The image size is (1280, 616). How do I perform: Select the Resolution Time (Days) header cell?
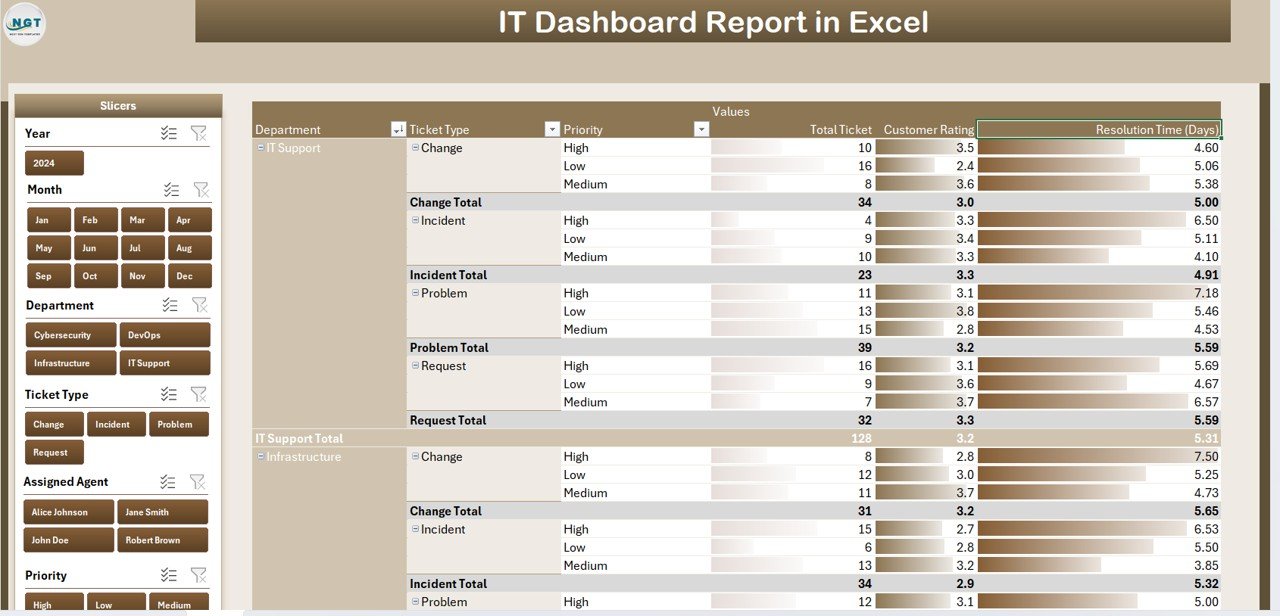[x=1100, y=129]
